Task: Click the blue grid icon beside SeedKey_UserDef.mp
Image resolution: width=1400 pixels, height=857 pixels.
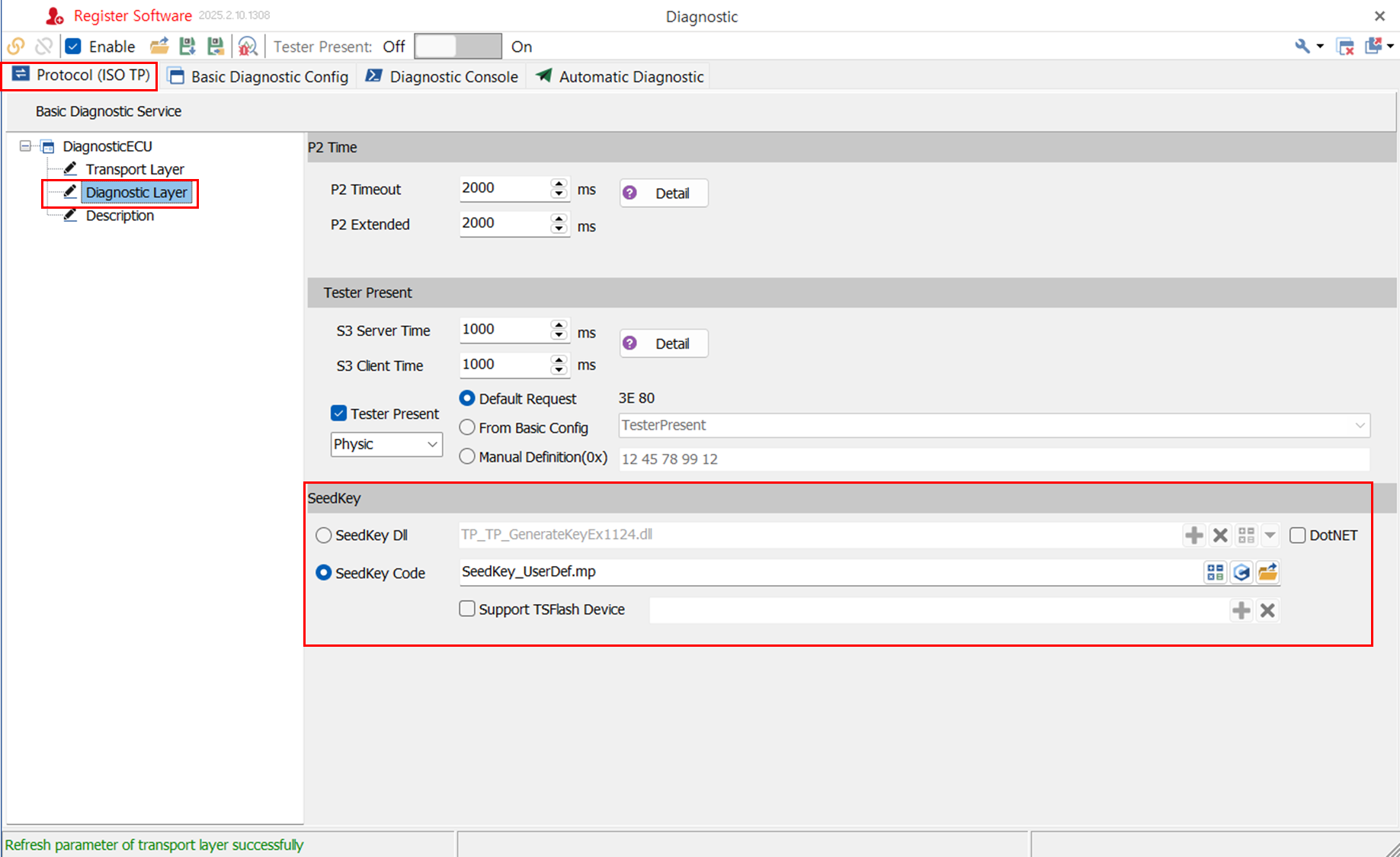Action: 1216,572
